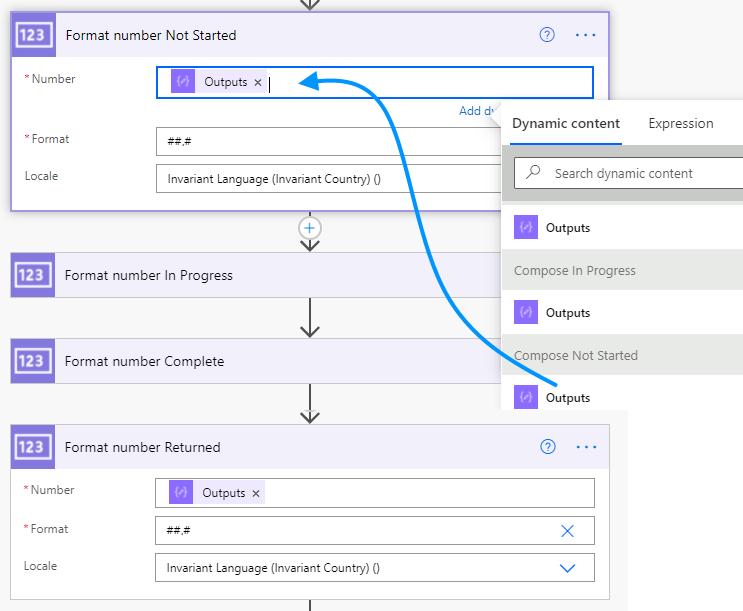Insert a step with the plus button
This screenshot has height=611, width=743.
(310, 228)
